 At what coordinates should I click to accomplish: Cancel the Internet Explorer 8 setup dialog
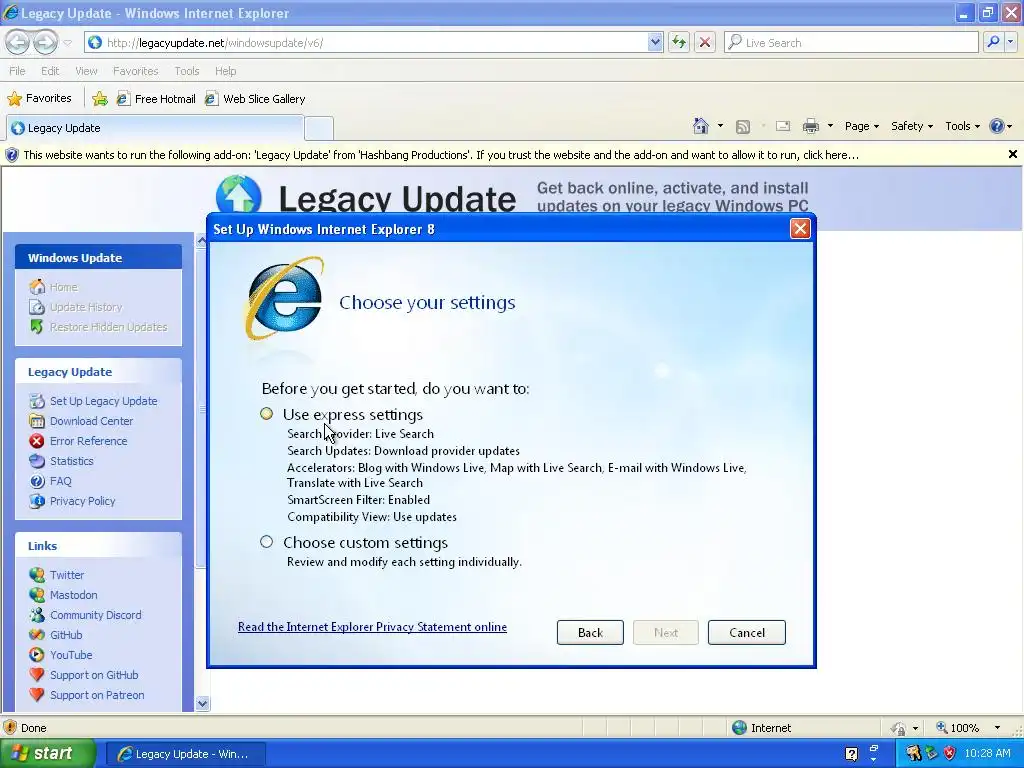pos(746,632)
